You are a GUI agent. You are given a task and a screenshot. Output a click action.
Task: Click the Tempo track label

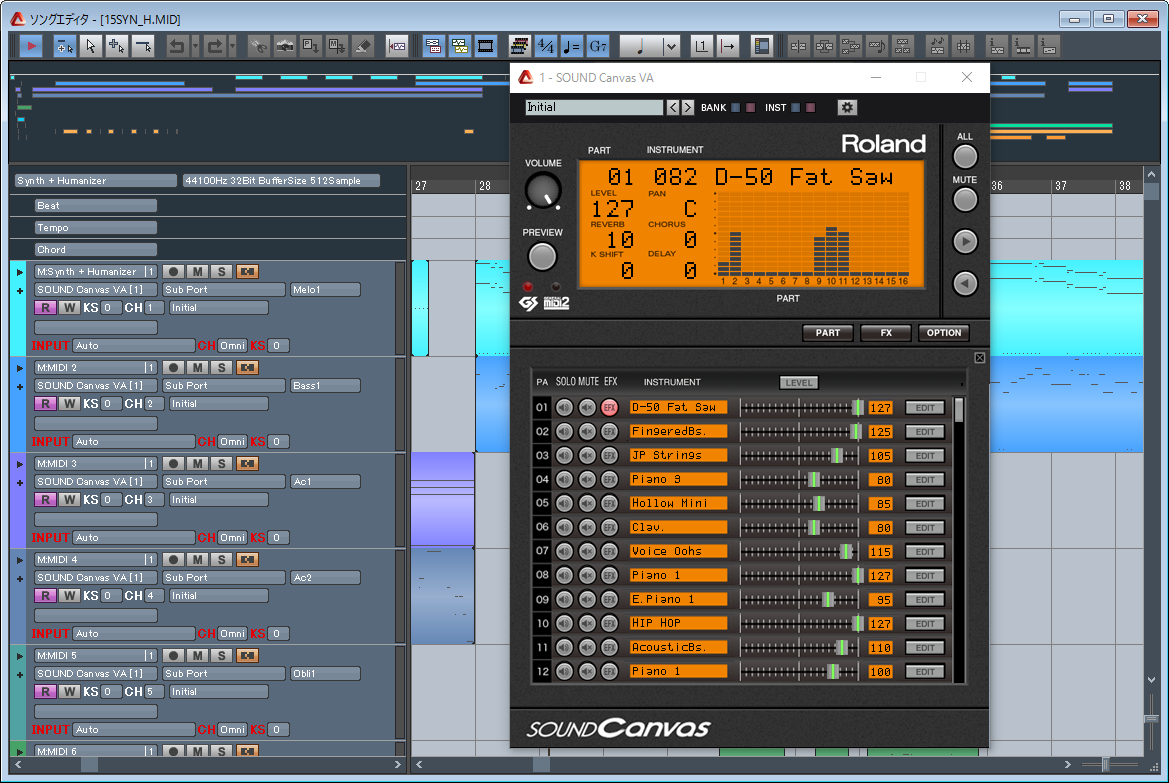click(95, 227)
